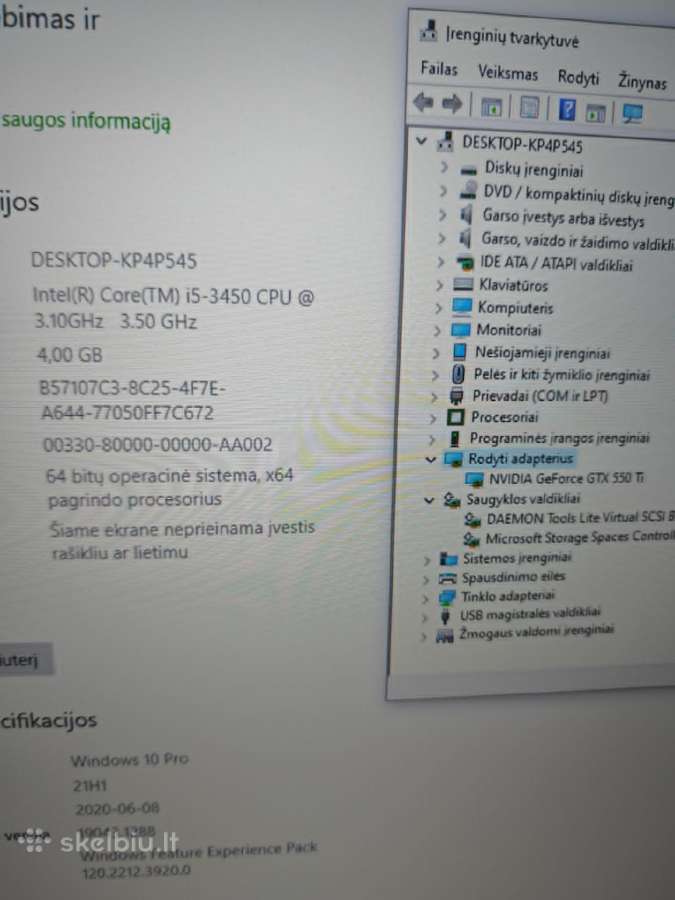Click the Windows 10 Pro edition text

point(129,760)
